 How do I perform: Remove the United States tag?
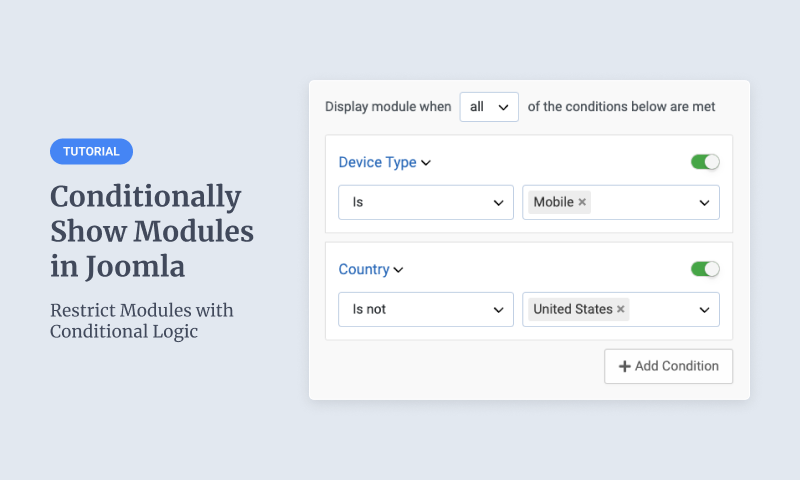(x=620, y=309)
